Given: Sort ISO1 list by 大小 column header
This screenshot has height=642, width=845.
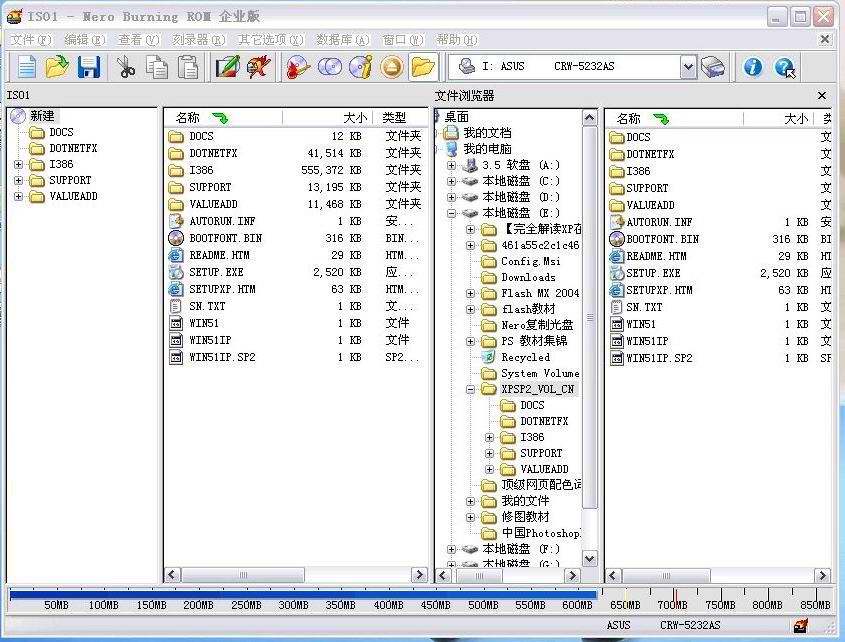Looking at the screenshot, I should [328, 118].
